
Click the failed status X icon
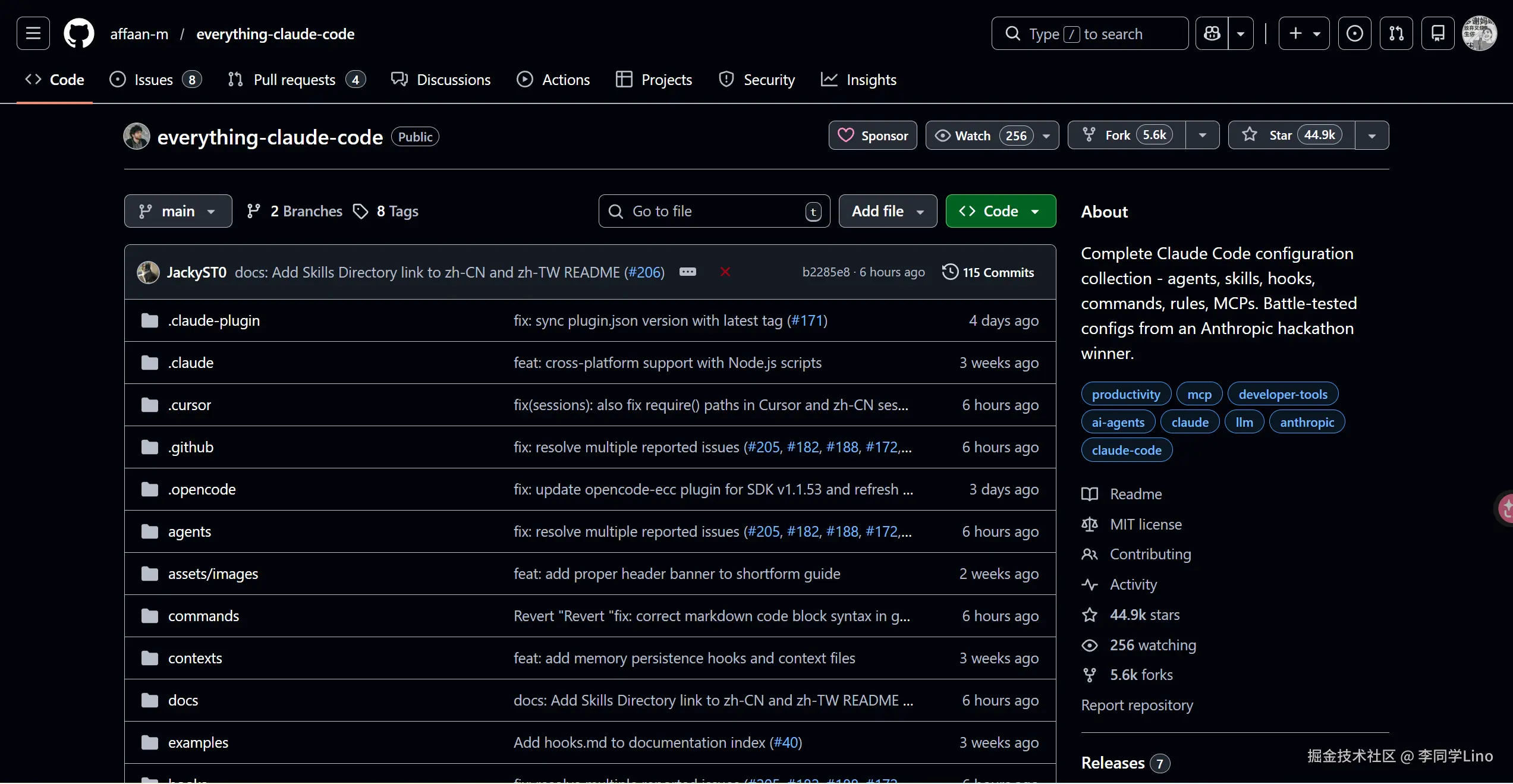(x=725, y=272)
